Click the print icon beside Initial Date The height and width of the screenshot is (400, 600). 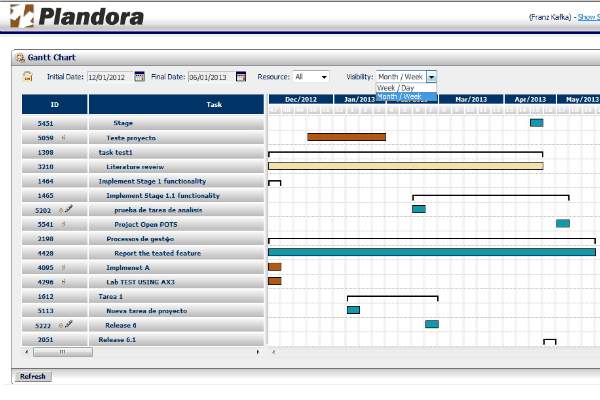pyautogui.click(x=28, y=76)
